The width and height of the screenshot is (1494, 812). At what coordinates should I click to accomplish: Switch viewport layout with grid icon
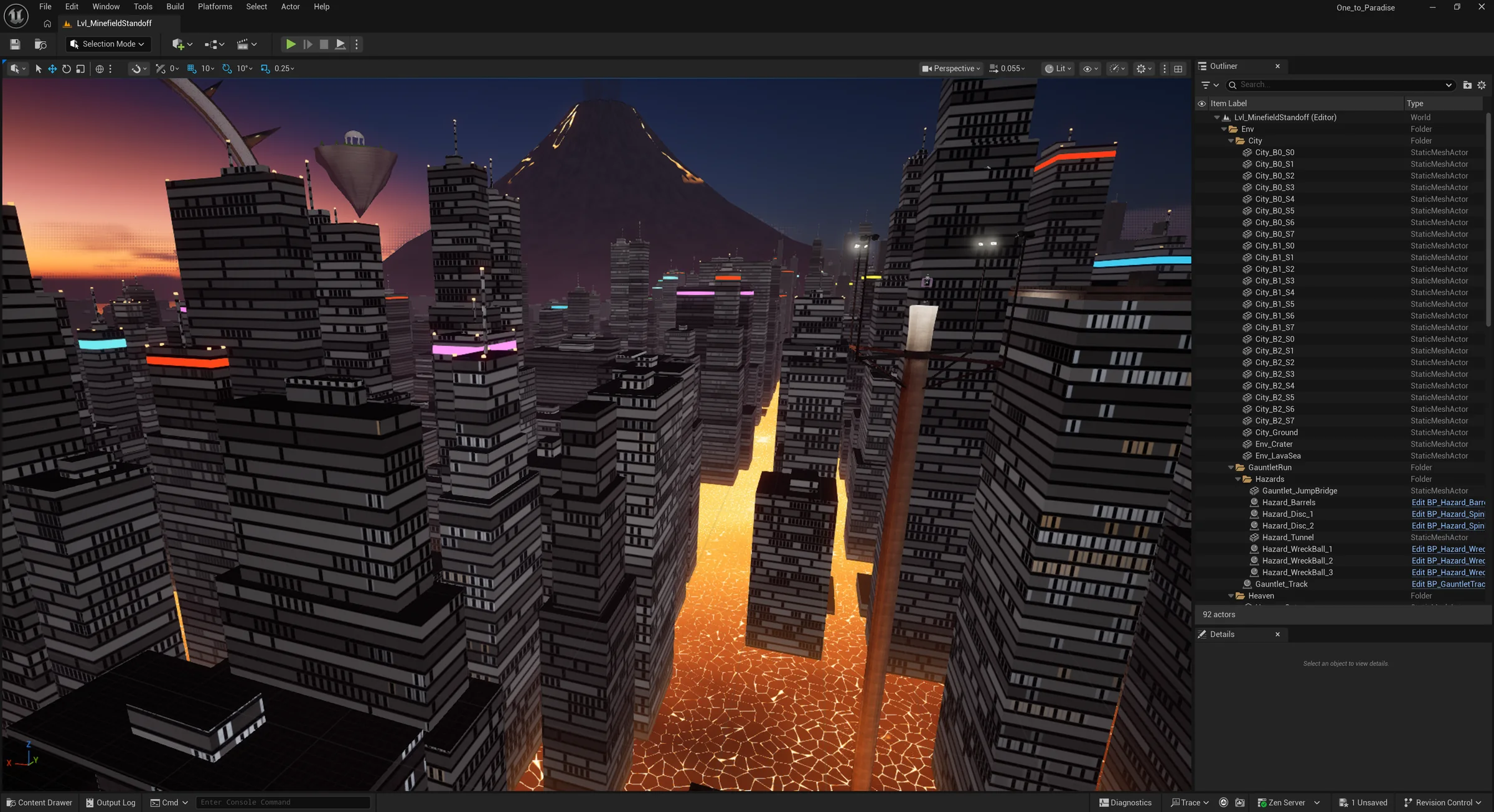pyautogui.click(x=1178, y=68)
